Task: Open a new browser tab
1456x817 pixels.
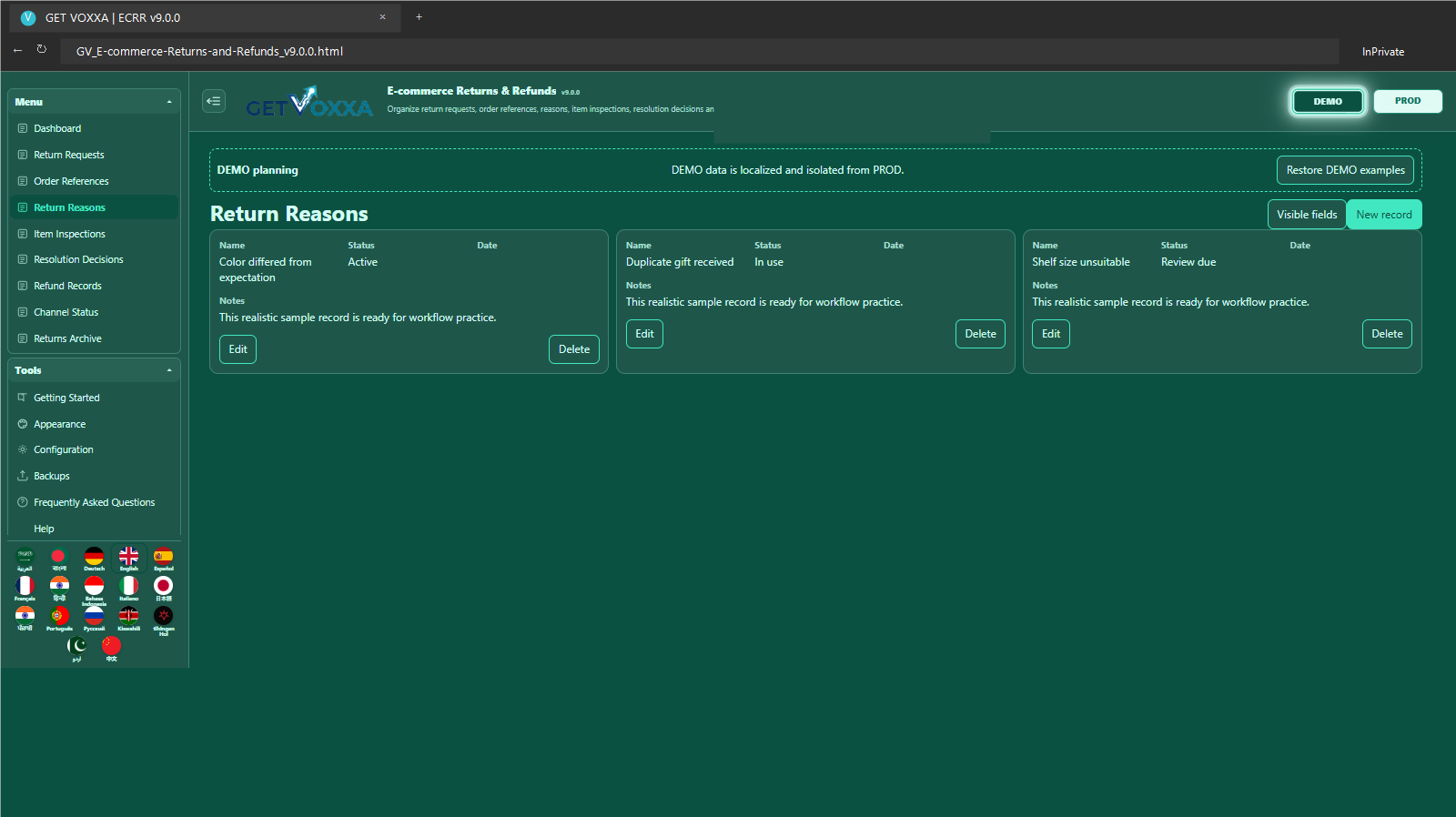Action: tap(419, 16)
